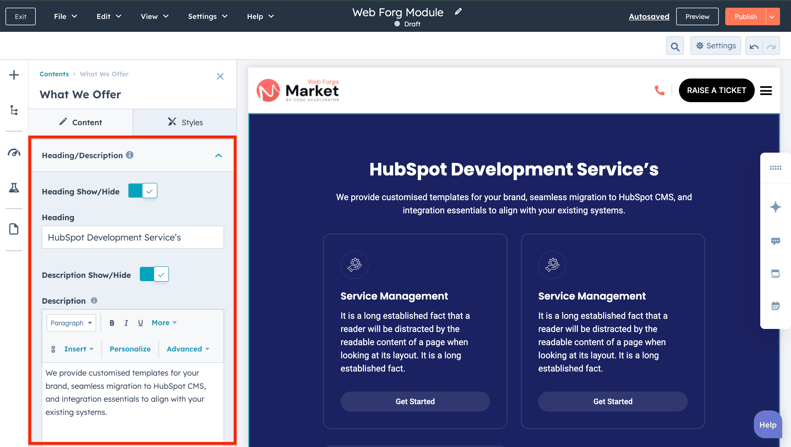The width and height of the screenshot is (791, 447).
Task: Open the File menu
Action: pyautogui.click(x=65, y=17)
